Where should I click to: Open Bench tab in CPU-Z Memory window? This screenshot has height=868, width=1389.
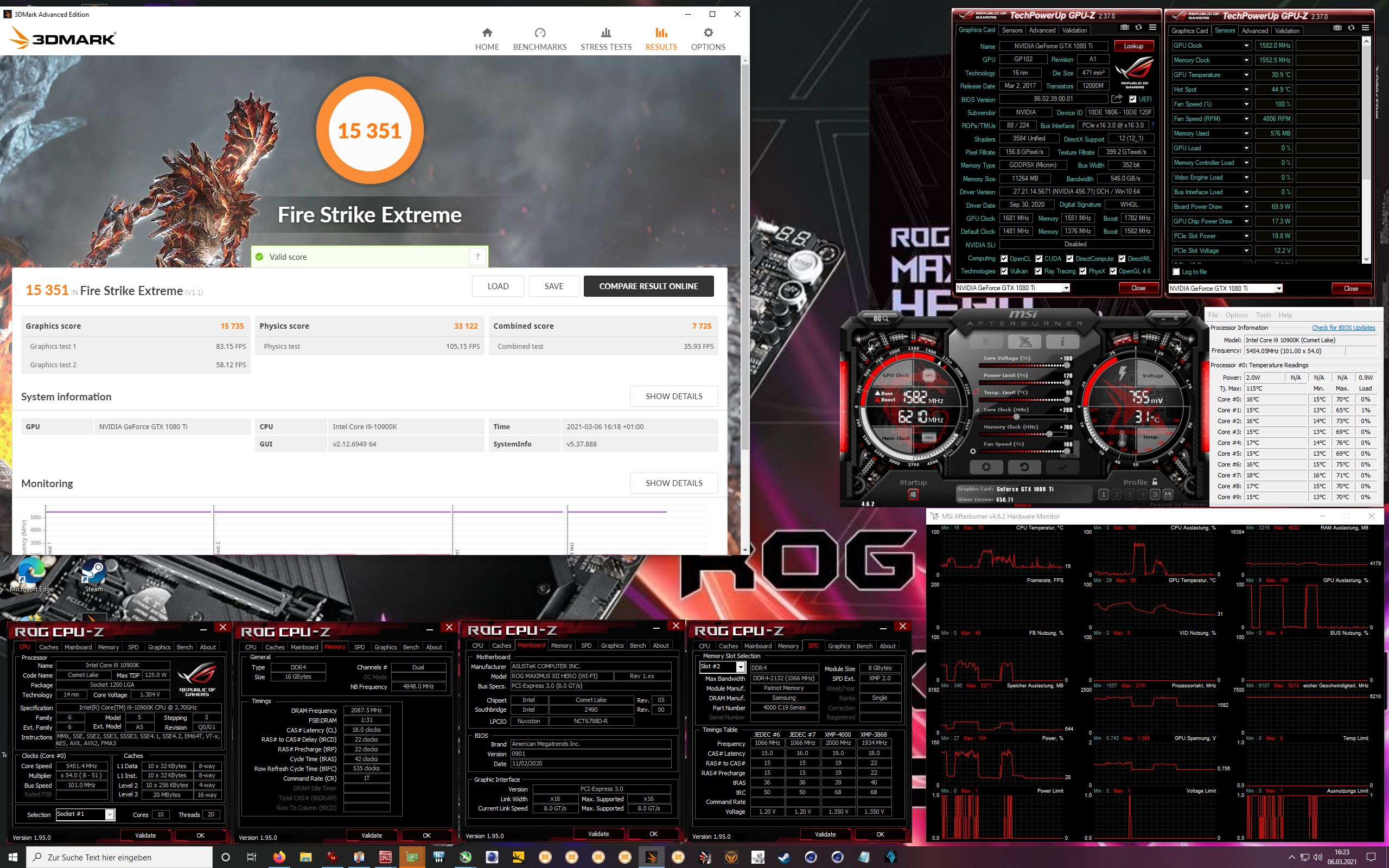pyautogui.click(x=411, y=647)
